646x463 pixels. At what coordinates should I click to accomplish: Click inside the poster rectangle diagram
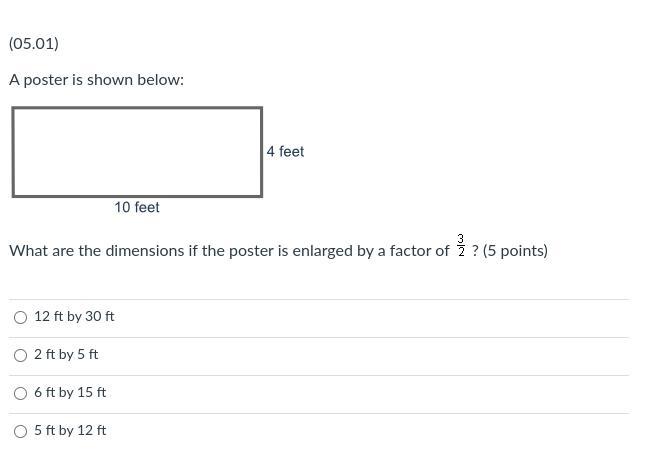click(137, 152)
